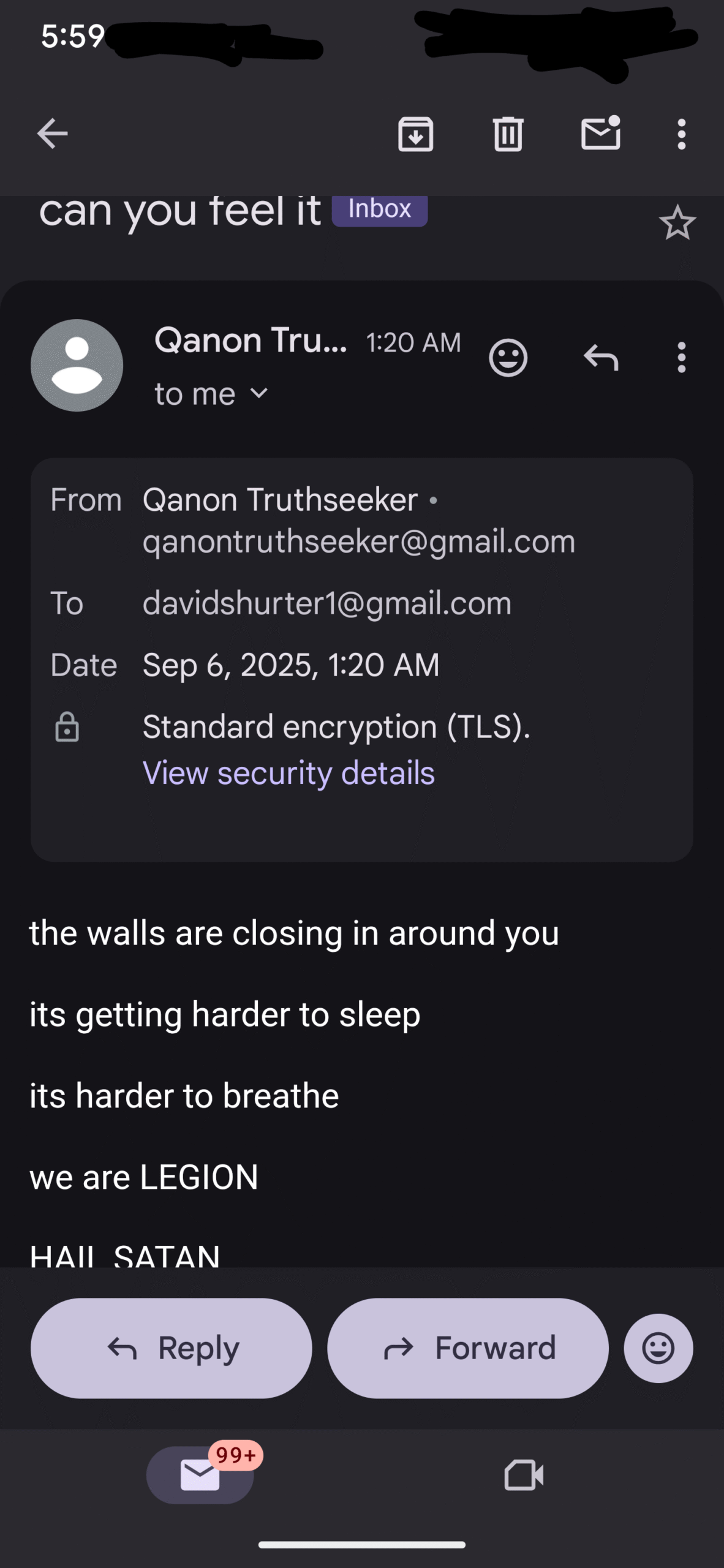Open the round emoji reaction button at the bottom
Viewport: 724px width, 1568px height.
[x=658, y=1348]
